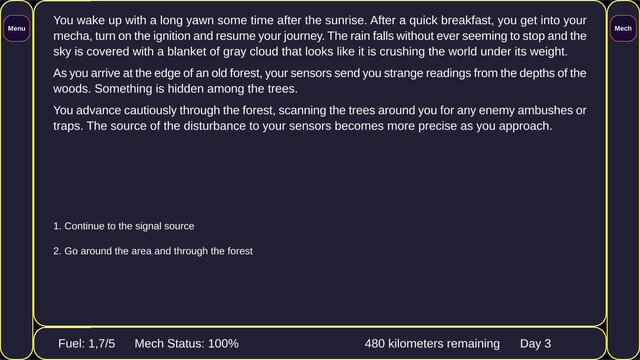640x360 pixels.
Task: Click the paragraph starting You wake up
Action: [x=320, y=36]
